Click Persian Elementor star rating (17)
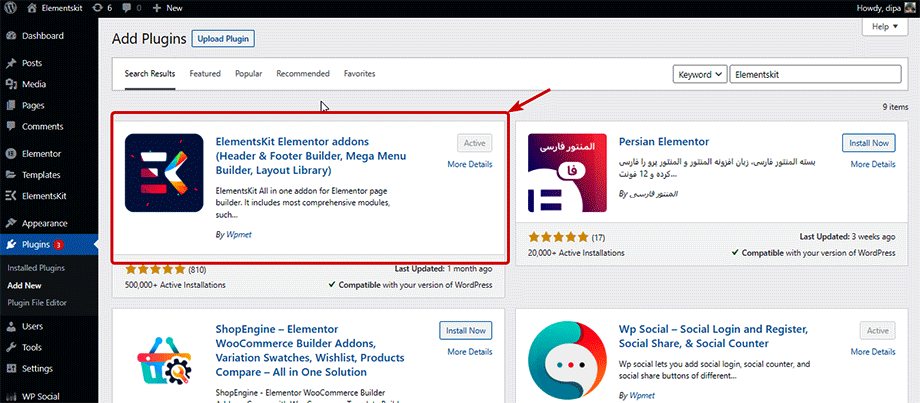This screenshot has height=403, width=920. point(566,238)
